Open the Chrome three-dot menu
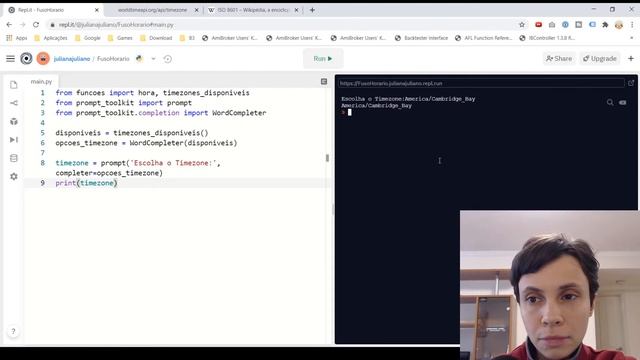Viewport: 640px width, 360px height. point(632,25)
